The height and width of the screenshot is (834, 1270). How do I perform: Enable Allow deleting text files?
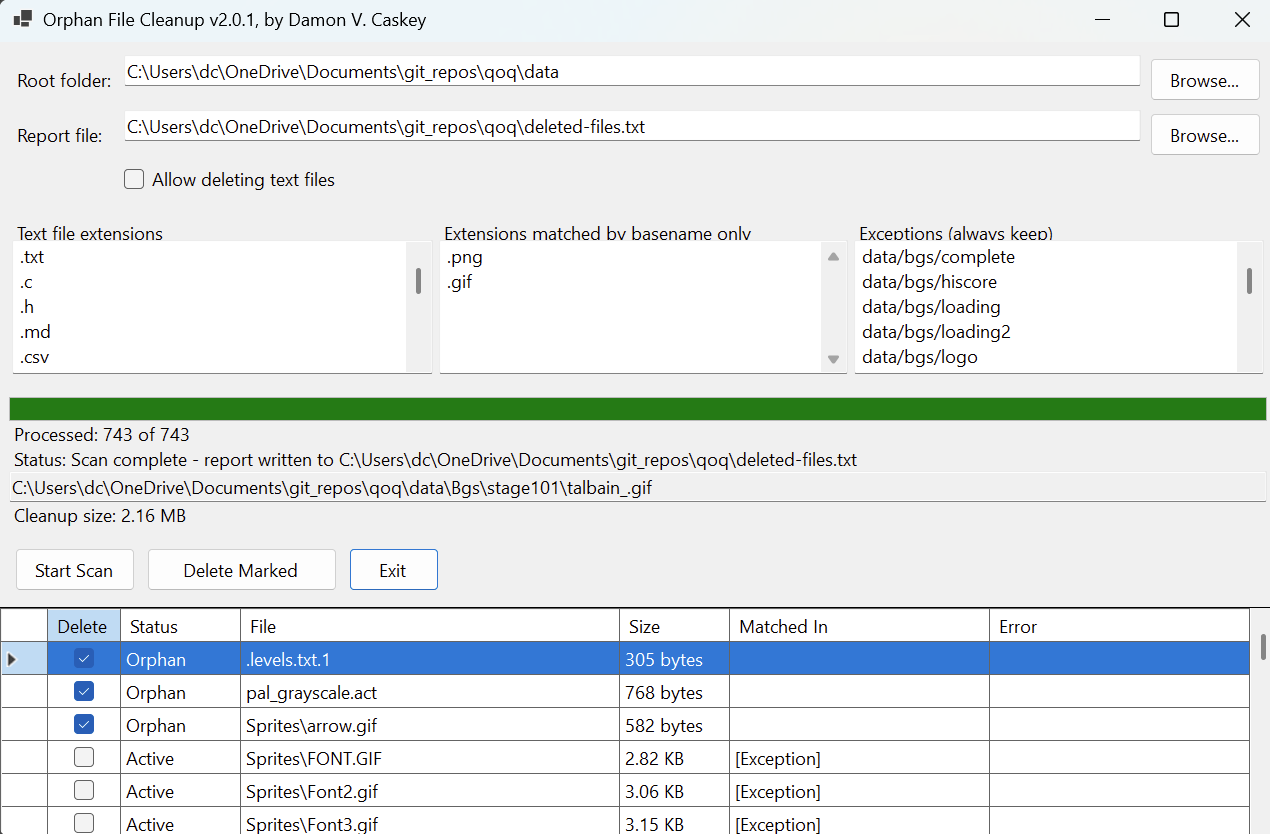[134, 180]
